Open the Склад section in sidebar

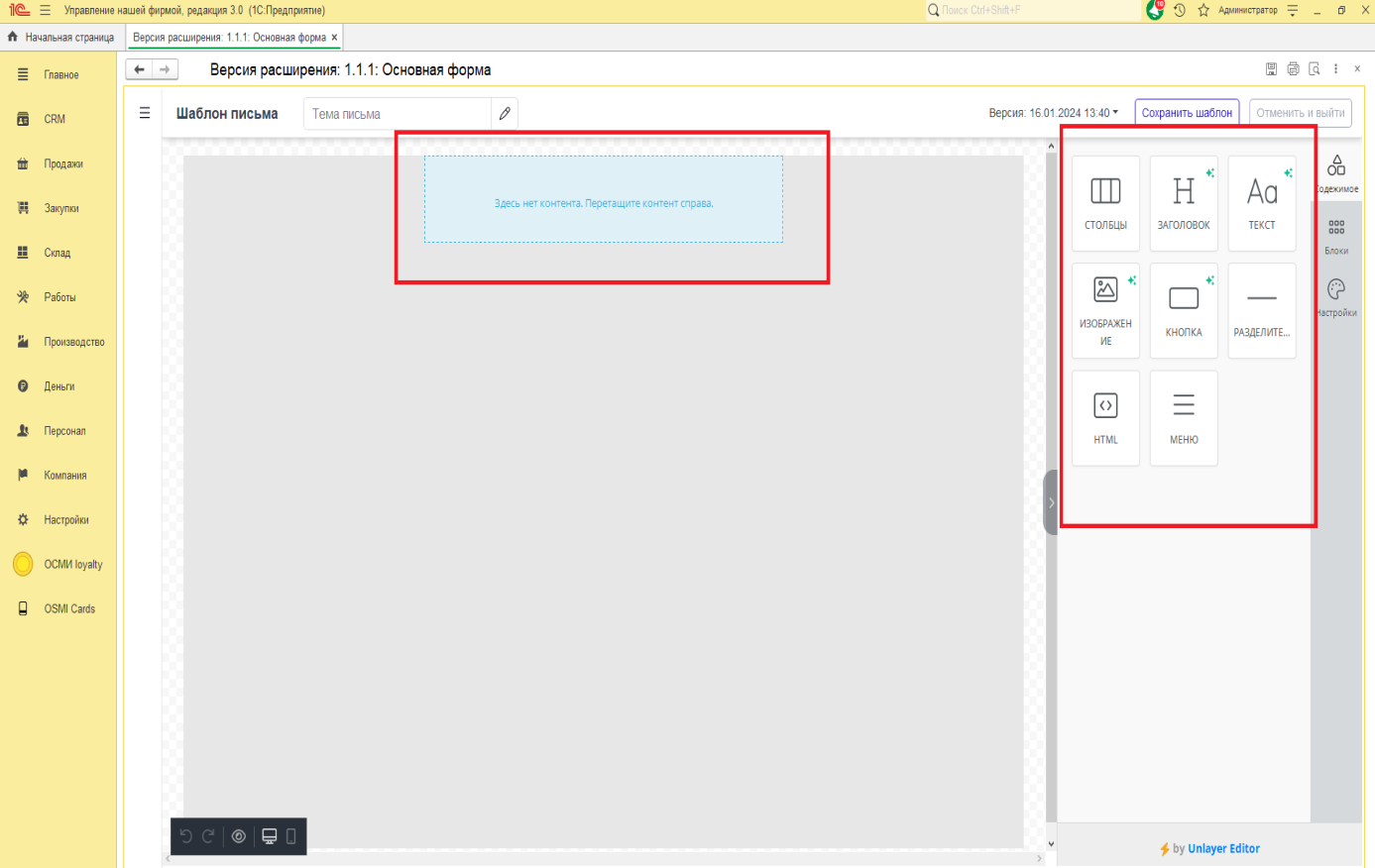[x=58, y=253]
